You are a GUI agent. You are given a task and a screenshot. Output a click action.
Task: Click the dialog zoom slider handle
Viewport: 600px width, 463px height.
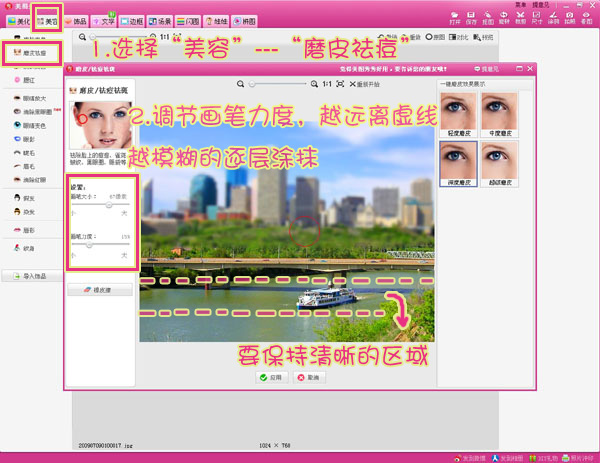click(252, 84)
